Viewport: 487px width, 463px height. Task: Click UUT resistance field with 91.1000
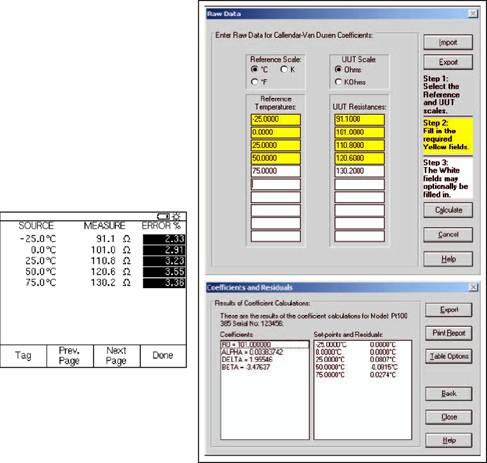pyautogui.click(x=359, y=119)
